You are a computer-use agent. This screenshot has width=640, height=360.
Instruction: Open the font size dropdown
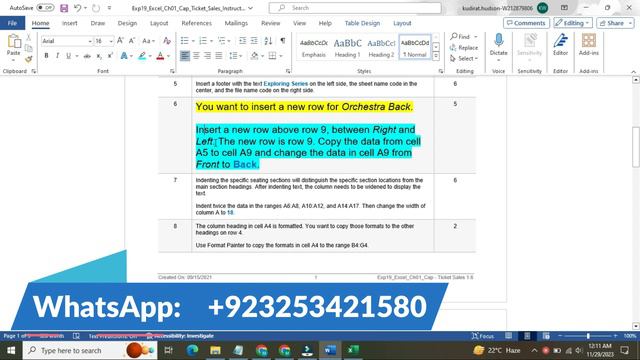point(111,41)
